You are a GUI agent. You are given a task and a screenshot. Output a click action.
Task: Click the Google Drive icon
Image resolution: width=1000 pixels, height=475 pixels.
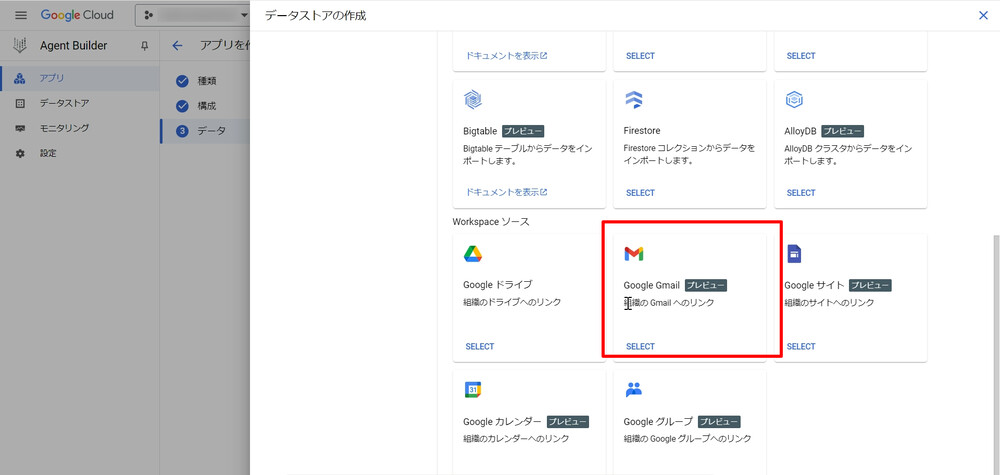pyautogui.click(x=473, y=254)
